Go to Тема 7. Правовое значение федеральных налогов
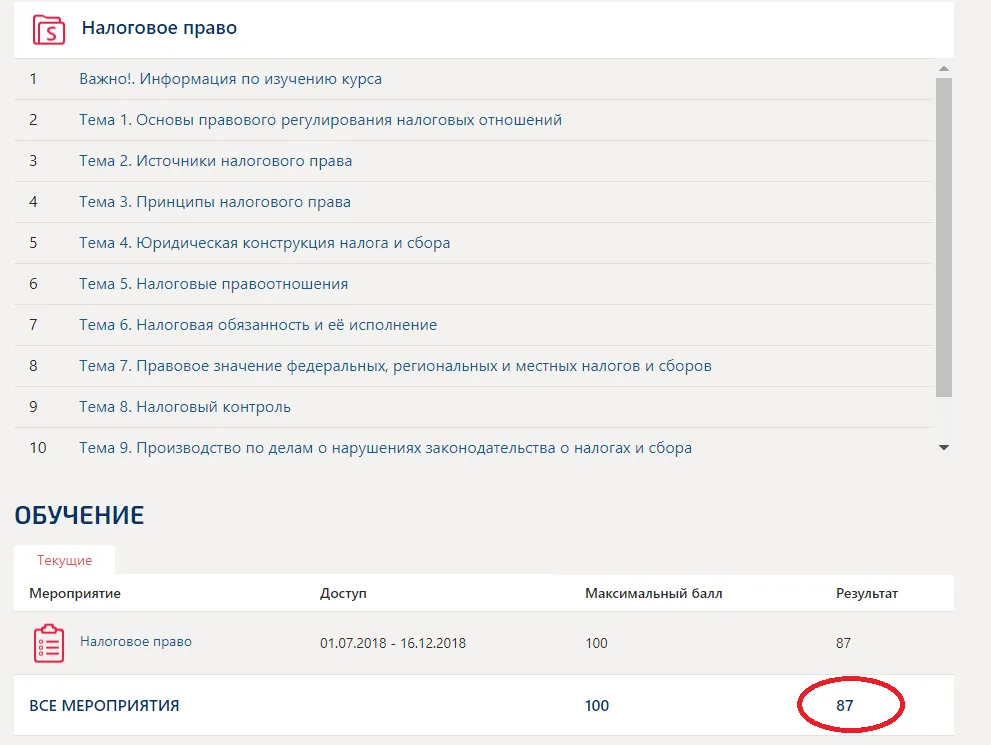Screen dimensions: 991x745 (x=395, y=366)
